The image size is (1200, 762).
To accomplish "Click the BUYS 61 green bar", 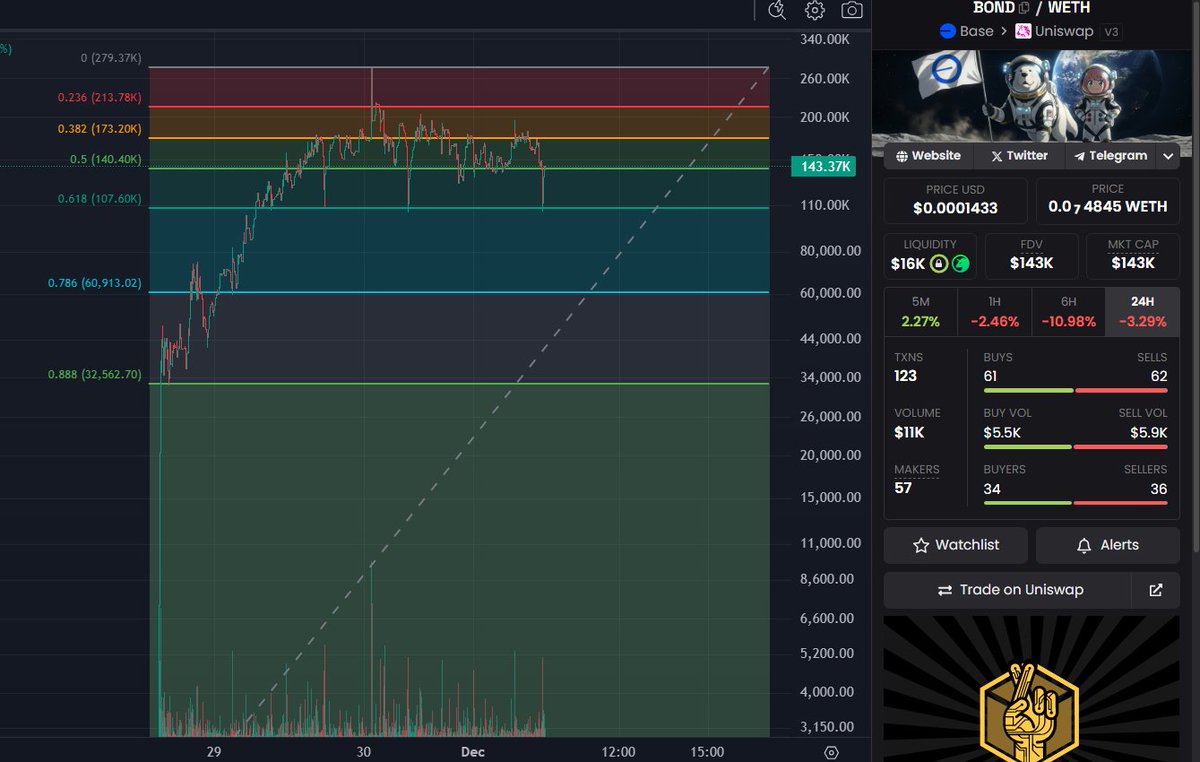I will coord(1028,390).
